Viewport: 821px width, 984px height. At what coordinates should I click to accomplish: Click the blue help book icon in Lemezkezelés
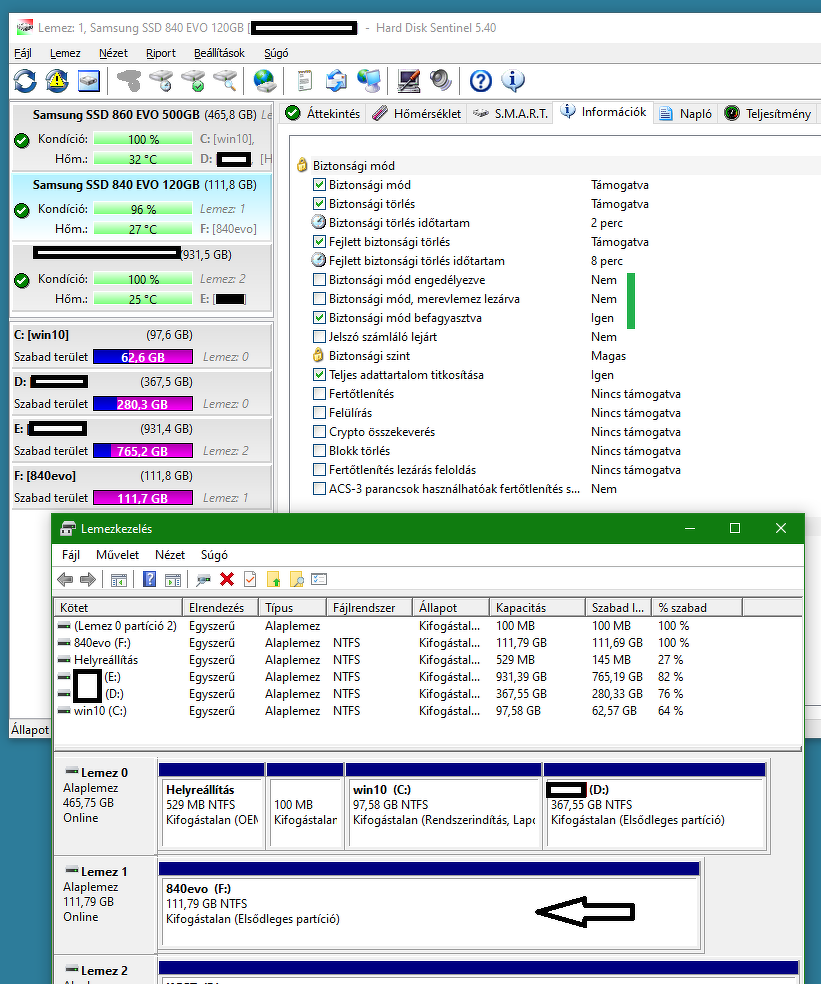tap(149, 579)
